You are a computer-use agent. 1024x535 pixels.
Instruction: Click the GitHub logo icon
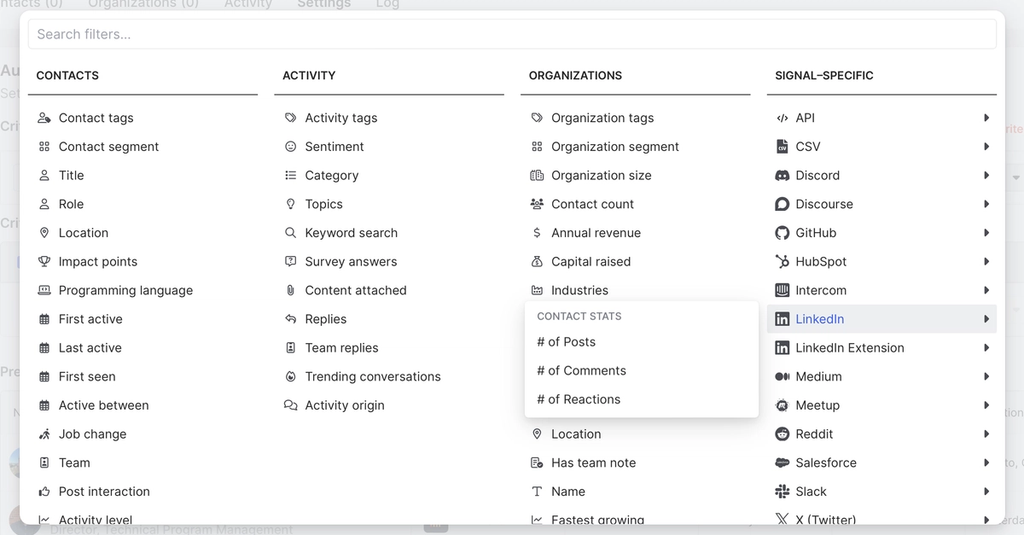tap(782, 233)
